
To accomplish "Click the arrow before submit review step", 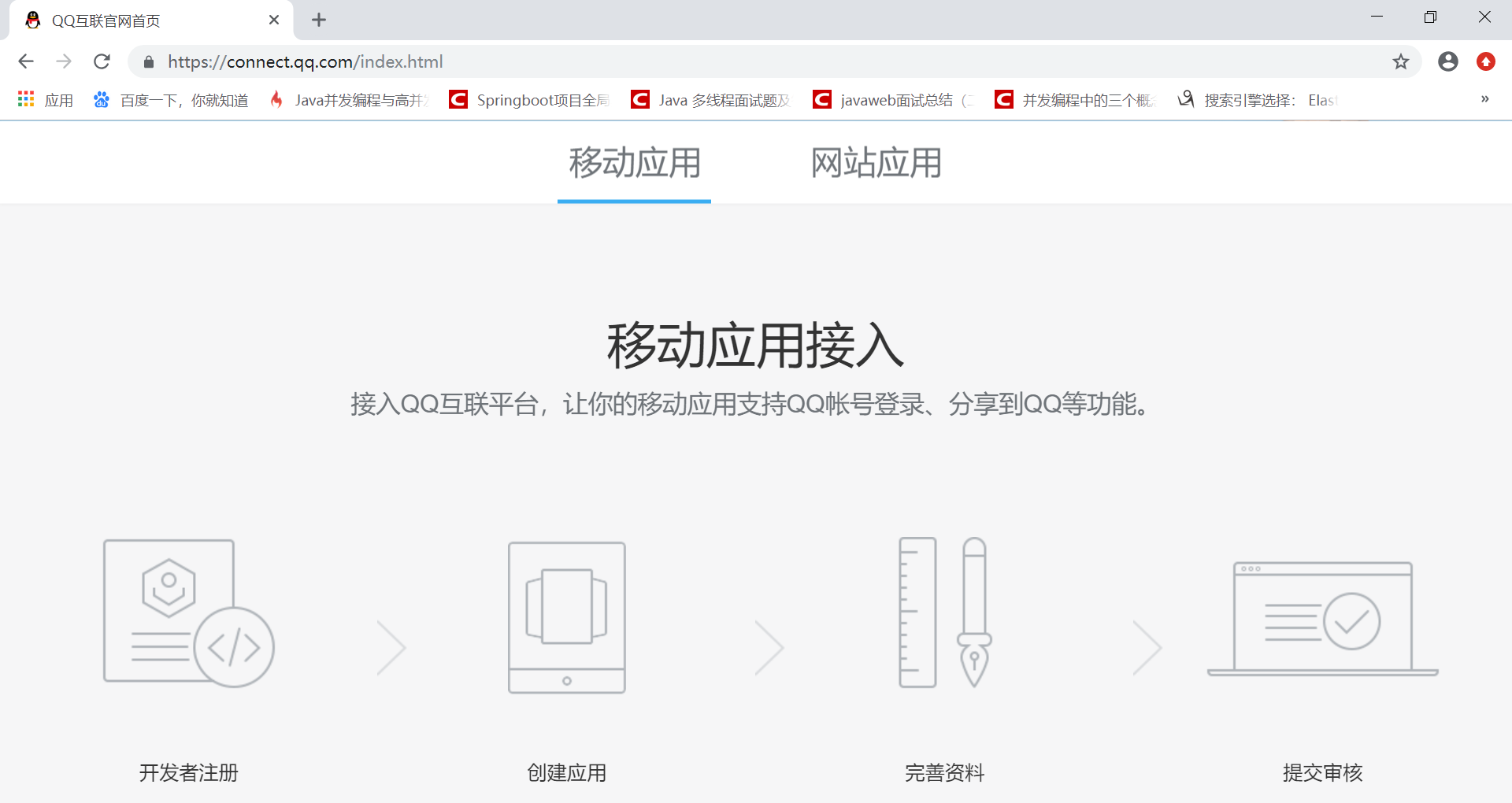I will point(1147,648).
